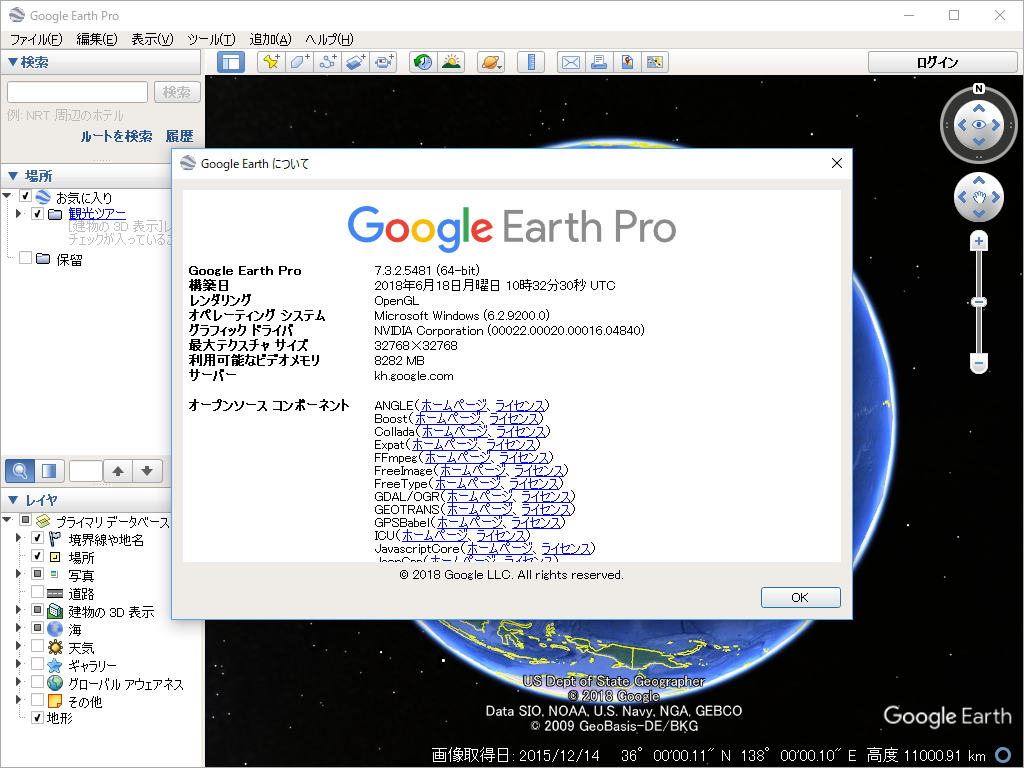1024x768 pixels.
Task: Click the Email icon in the toolbar
Action: [570, 61]
